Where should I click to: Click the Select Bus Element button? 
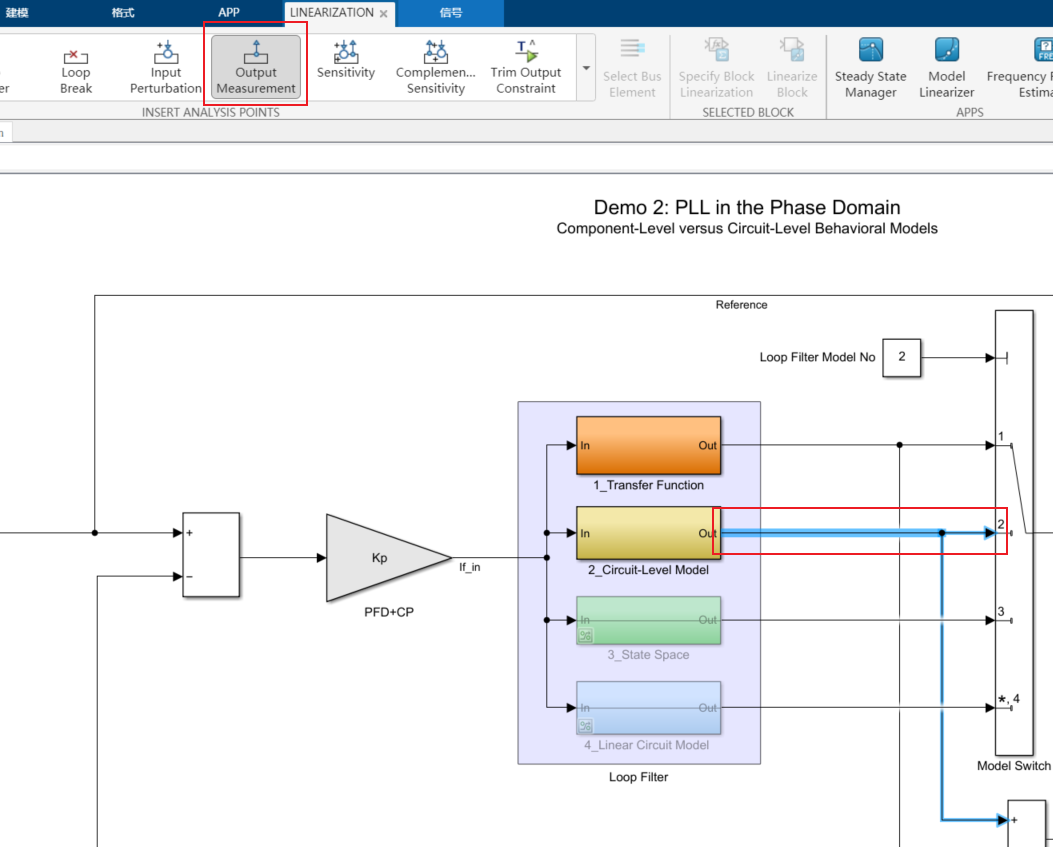coord(631,66)
